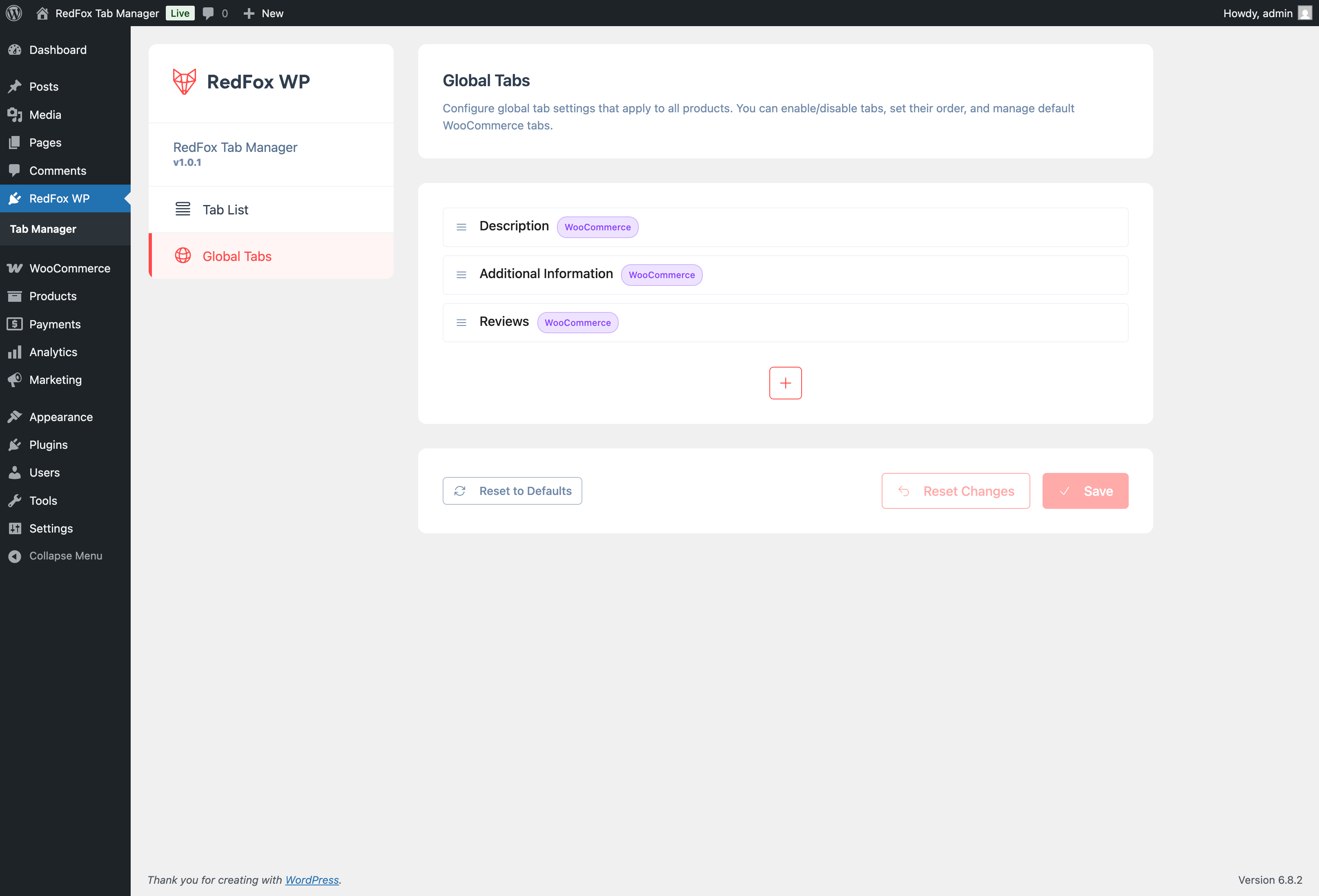Open the Appearance menu label

[61, 417]
